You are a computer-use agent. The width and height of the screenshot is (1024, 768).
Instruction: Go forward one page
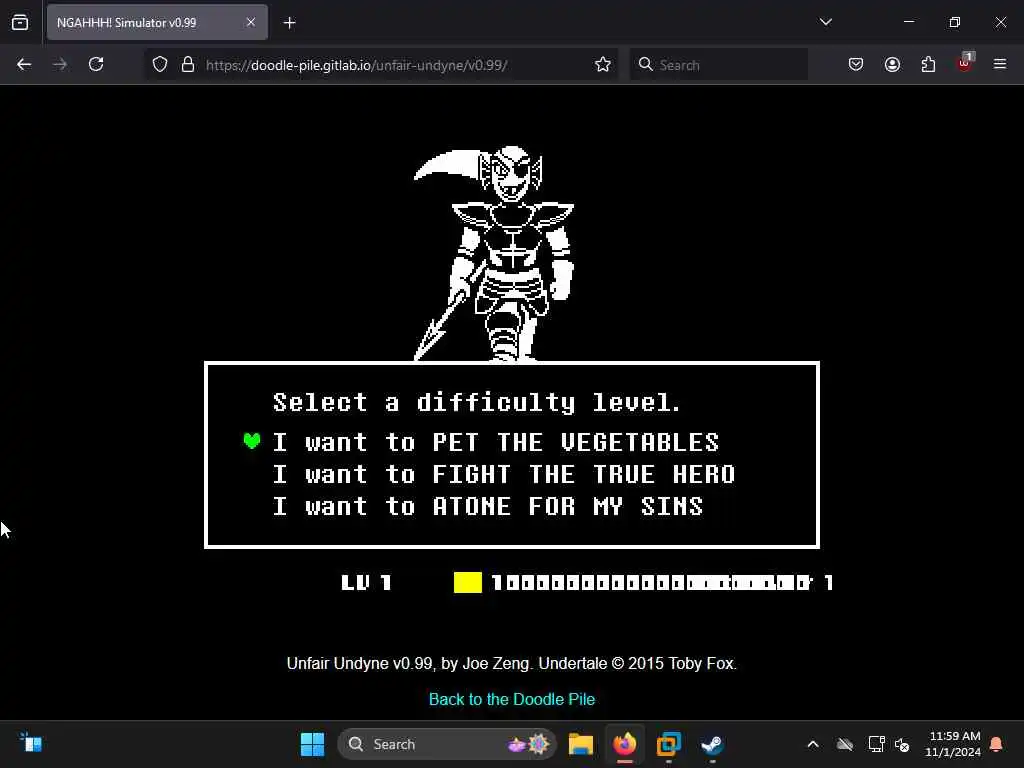pyautogui.click(x=60, y=64)
